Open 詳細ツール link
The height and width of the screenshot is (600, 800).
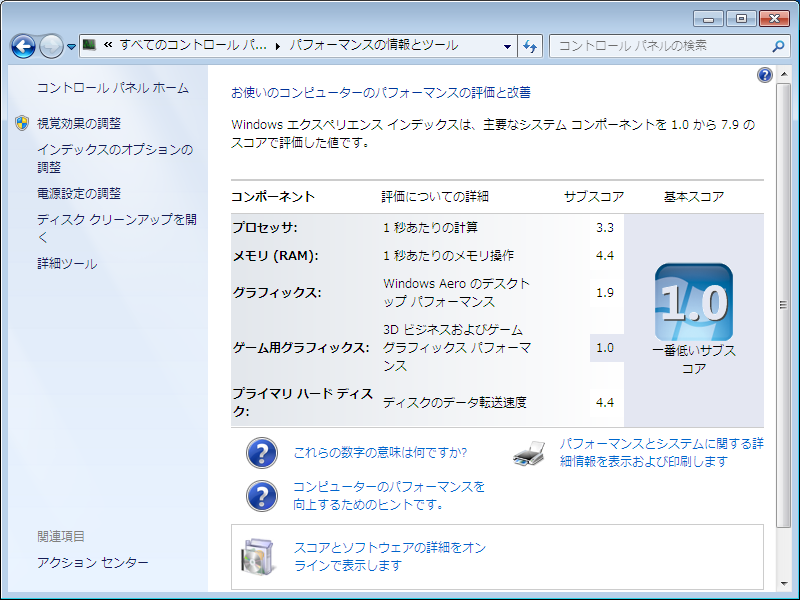[67, 264]
